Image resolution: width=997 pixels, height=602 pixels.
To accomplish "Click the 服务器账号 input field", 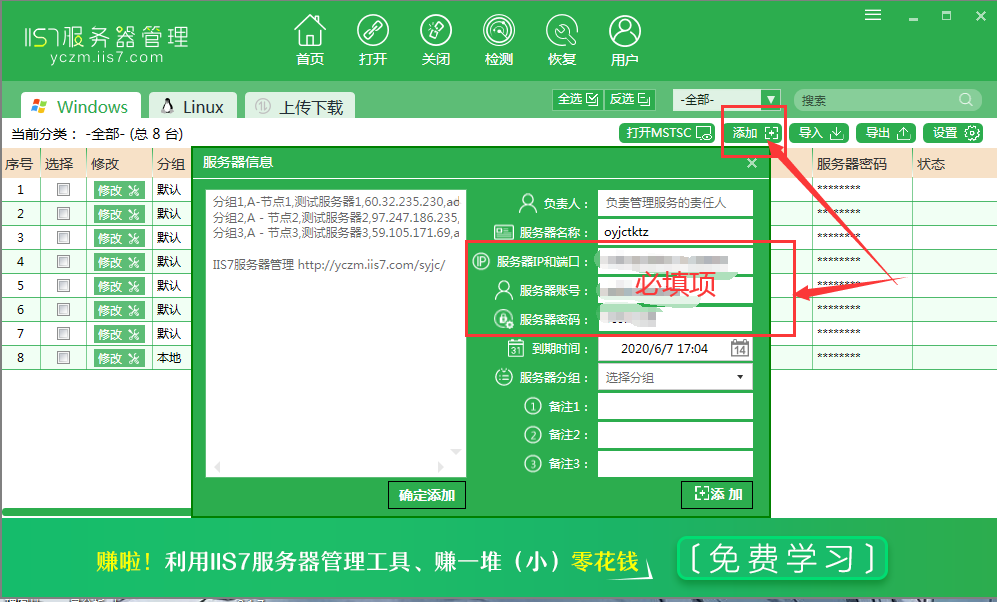I will pyautogui.click(x=675, y=291).
